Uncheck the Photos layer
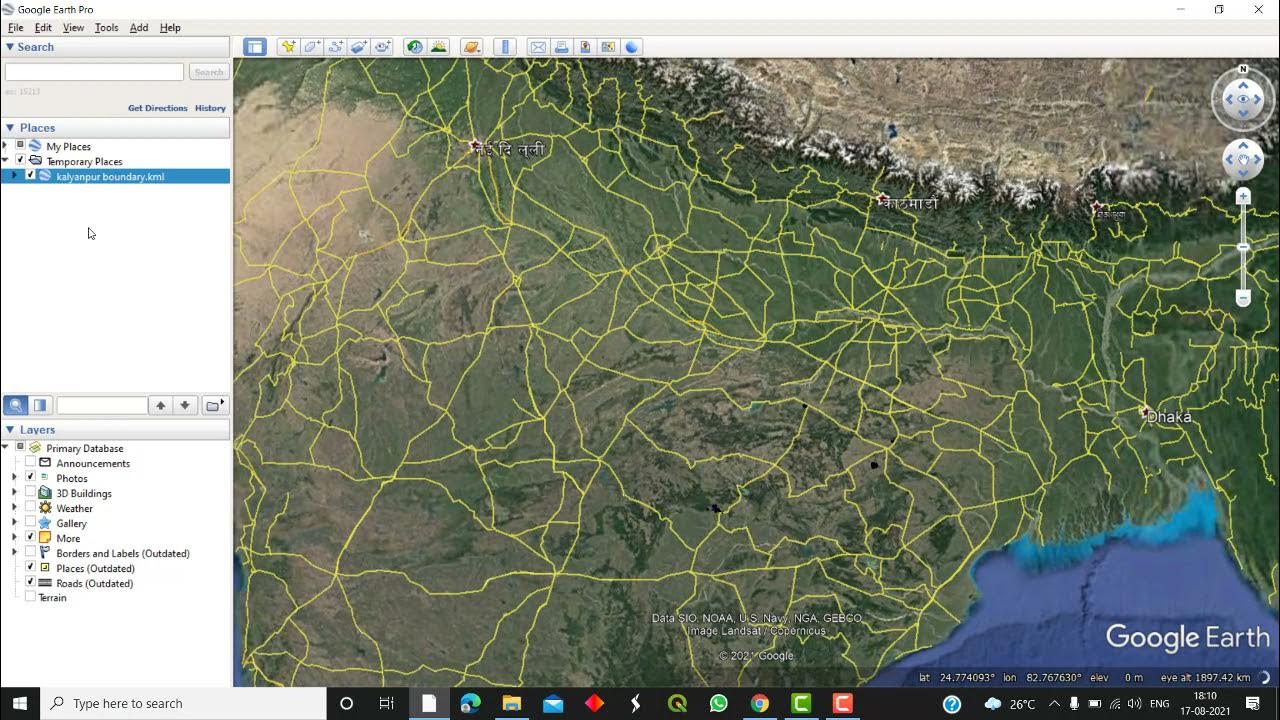The image size is (1280, 720). click(x=30, y=478)
